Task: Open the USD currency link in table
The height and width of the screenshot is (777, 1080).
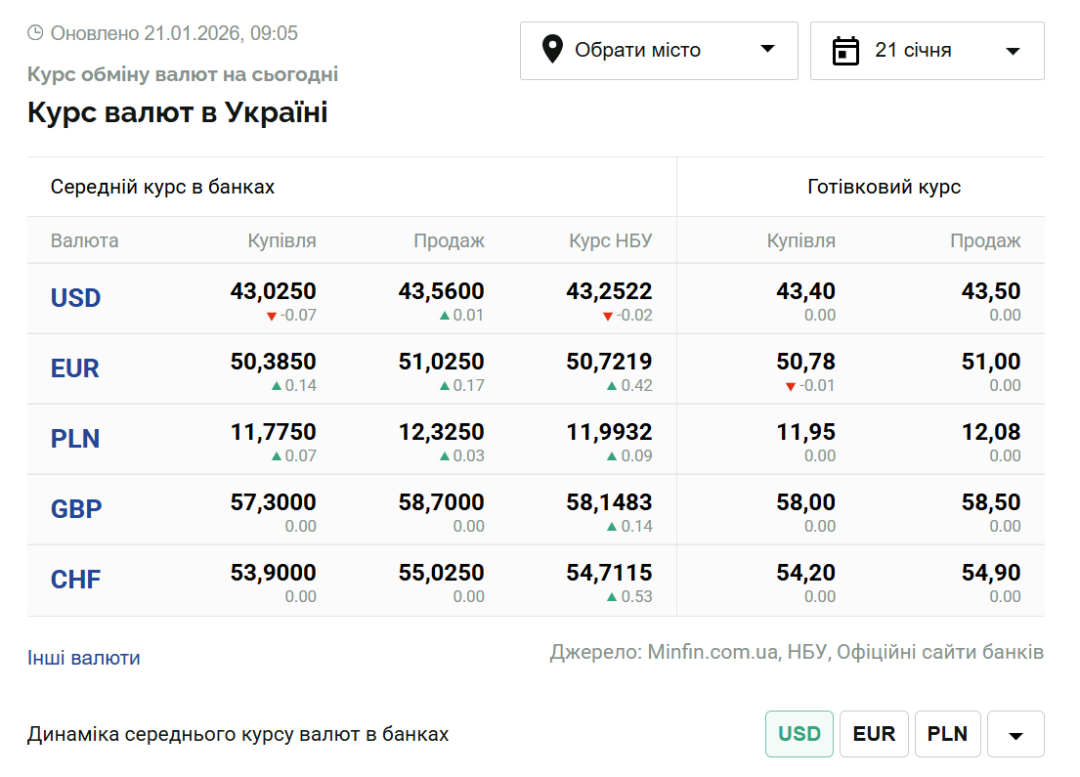Action: pos(76,298)
